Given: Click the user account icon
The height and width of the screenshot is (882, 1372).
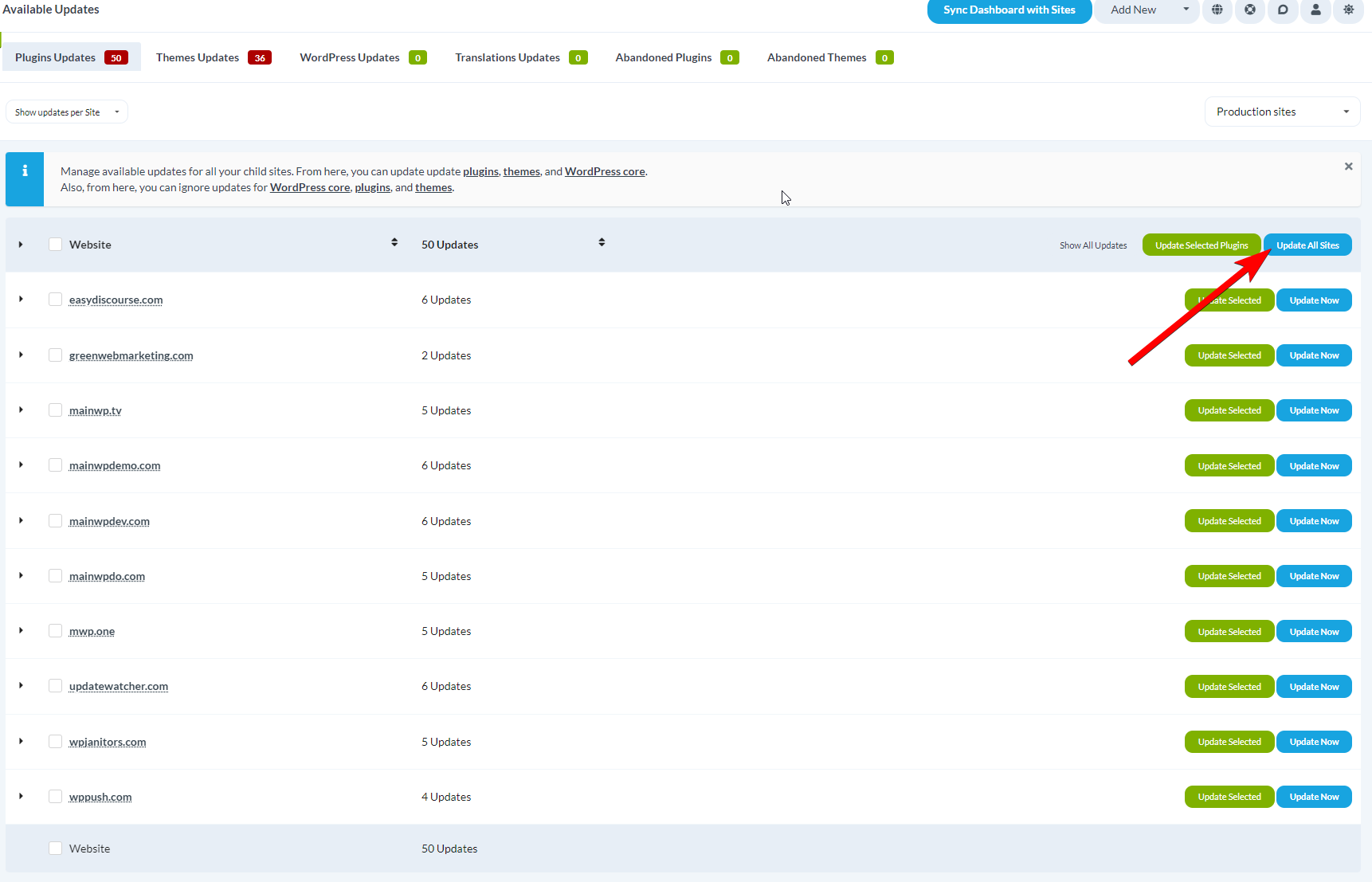Looking at the screenshot, I should click(1315, 11).
